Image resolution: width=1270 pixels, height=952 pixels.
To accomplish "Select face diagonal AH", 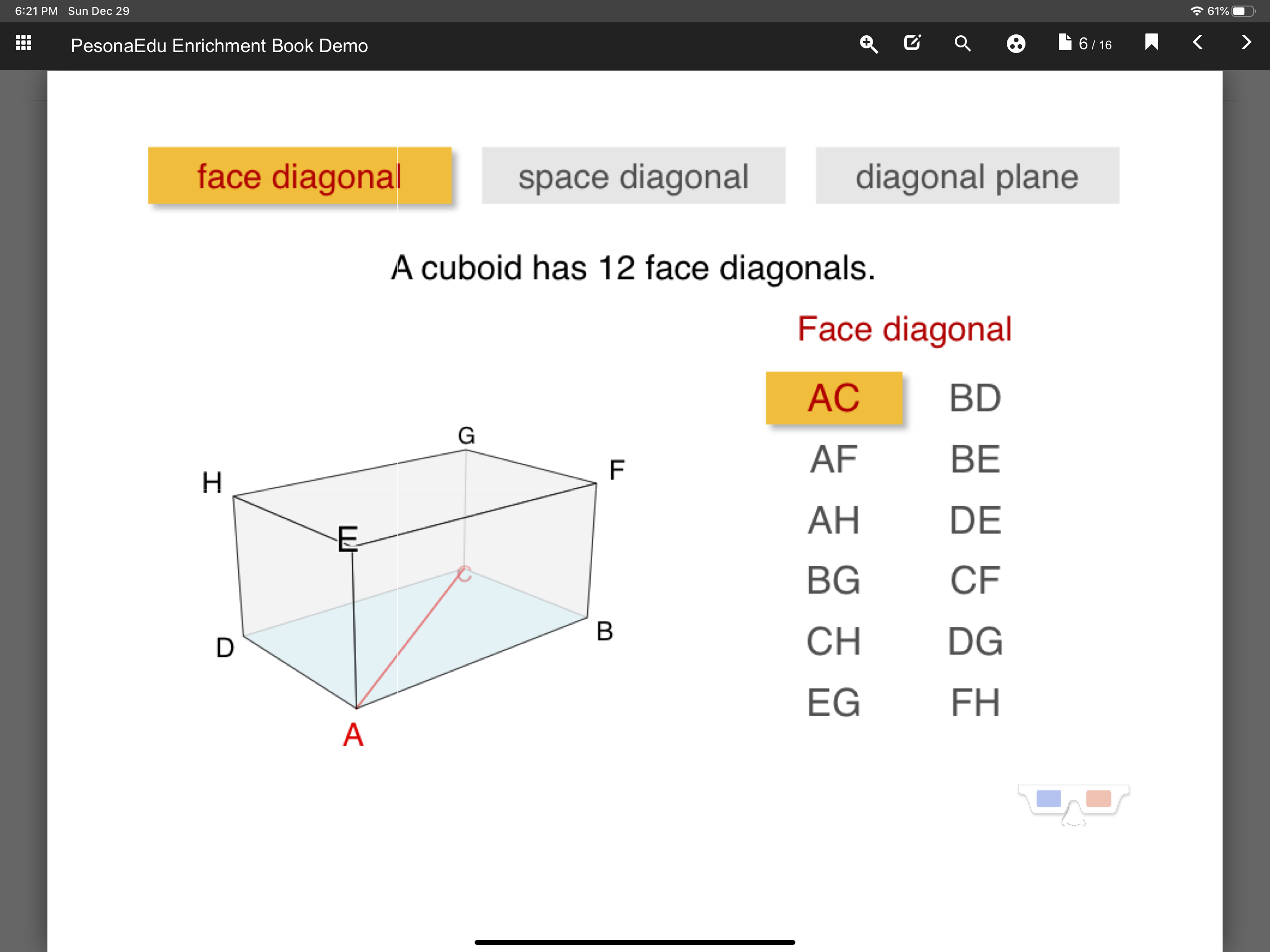I will pos(833,520).
